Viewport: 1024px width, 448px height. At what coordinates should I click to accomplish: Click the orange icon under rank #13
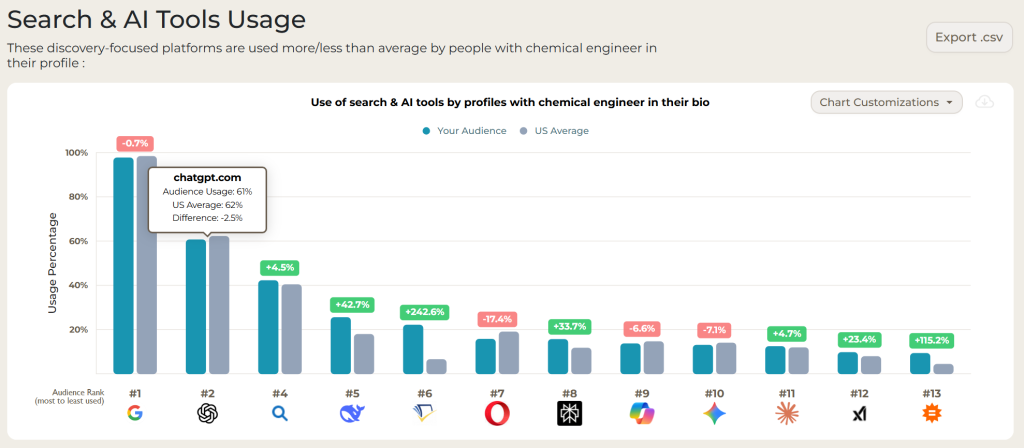(x=932, y=413)
